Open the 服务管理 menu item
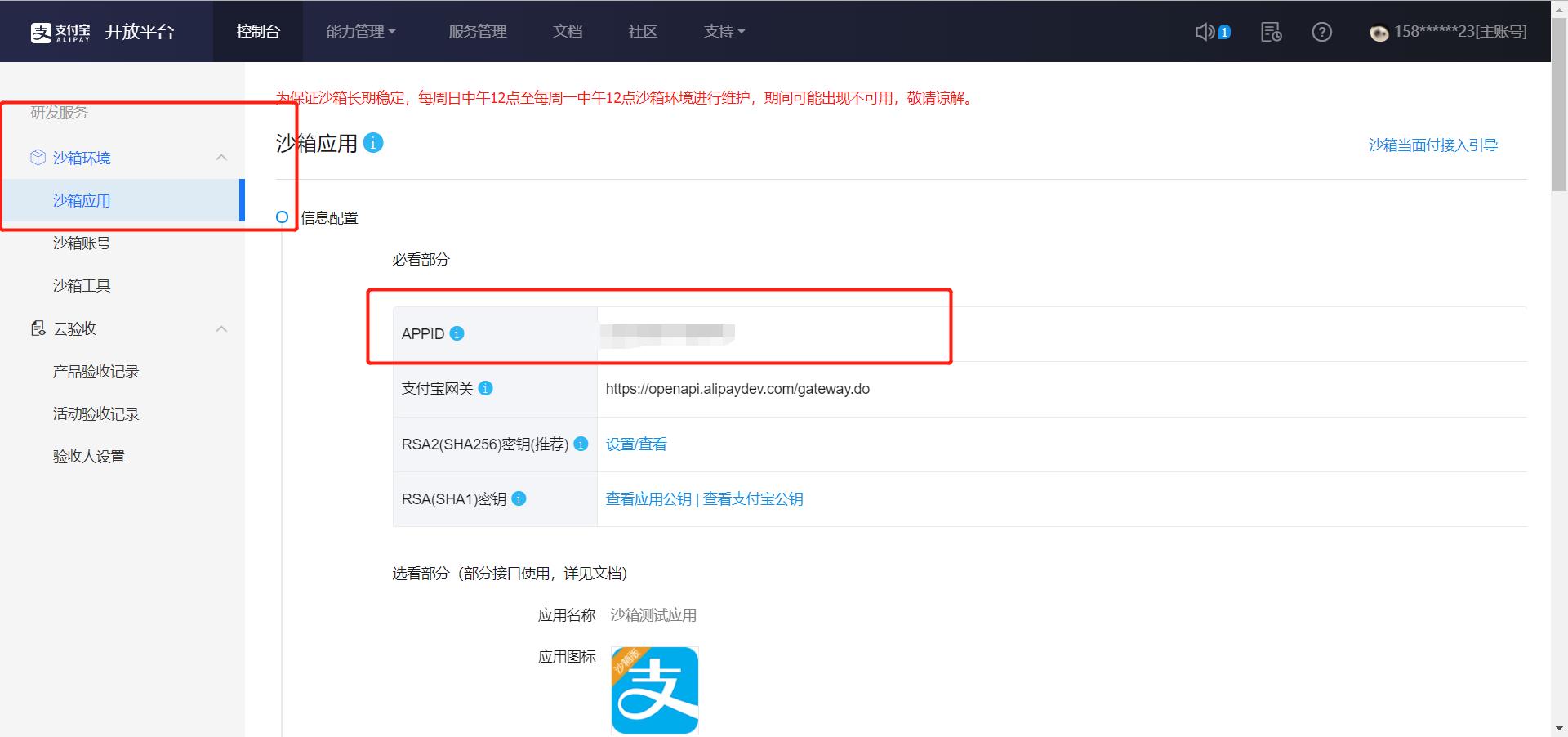Viewport: 1568px width, 737px height. (x=478, y=31)
